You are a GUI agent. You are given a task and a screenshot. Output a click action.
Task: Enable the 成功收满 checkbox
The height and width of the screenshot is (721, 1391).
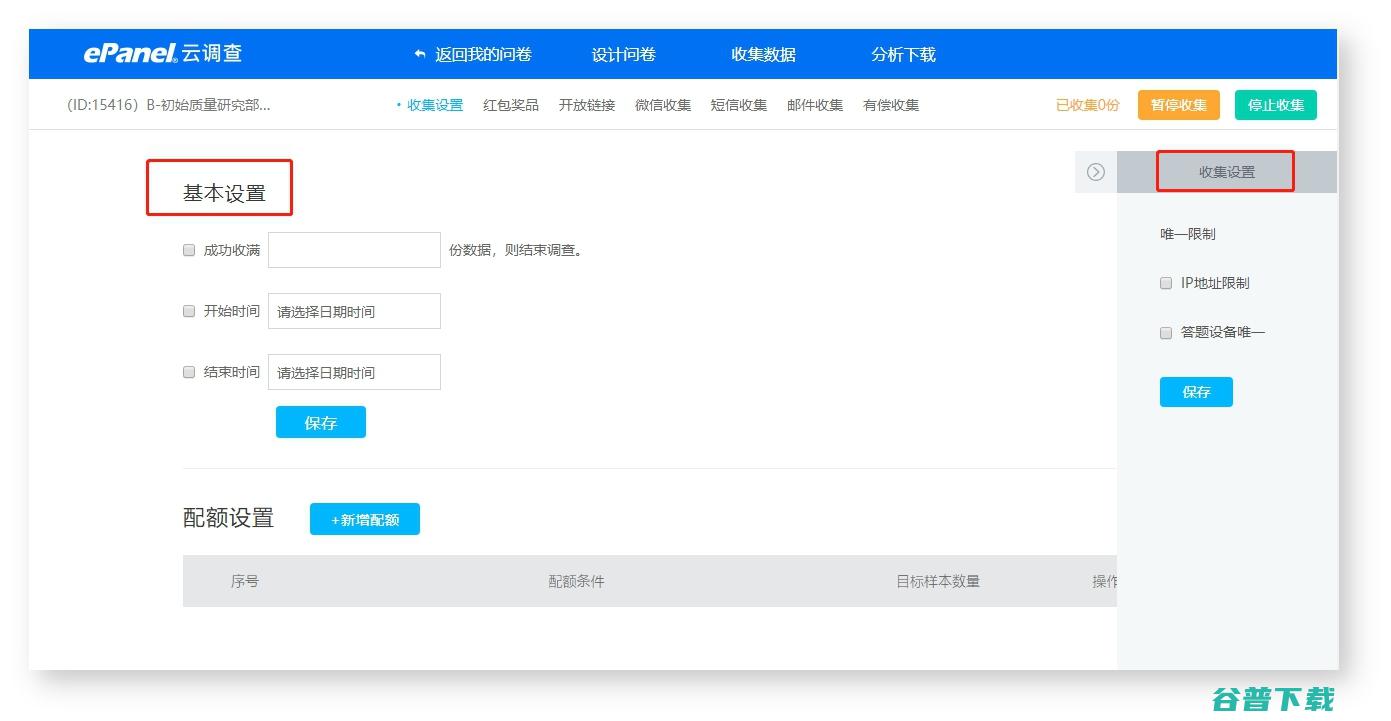[189, 250]
